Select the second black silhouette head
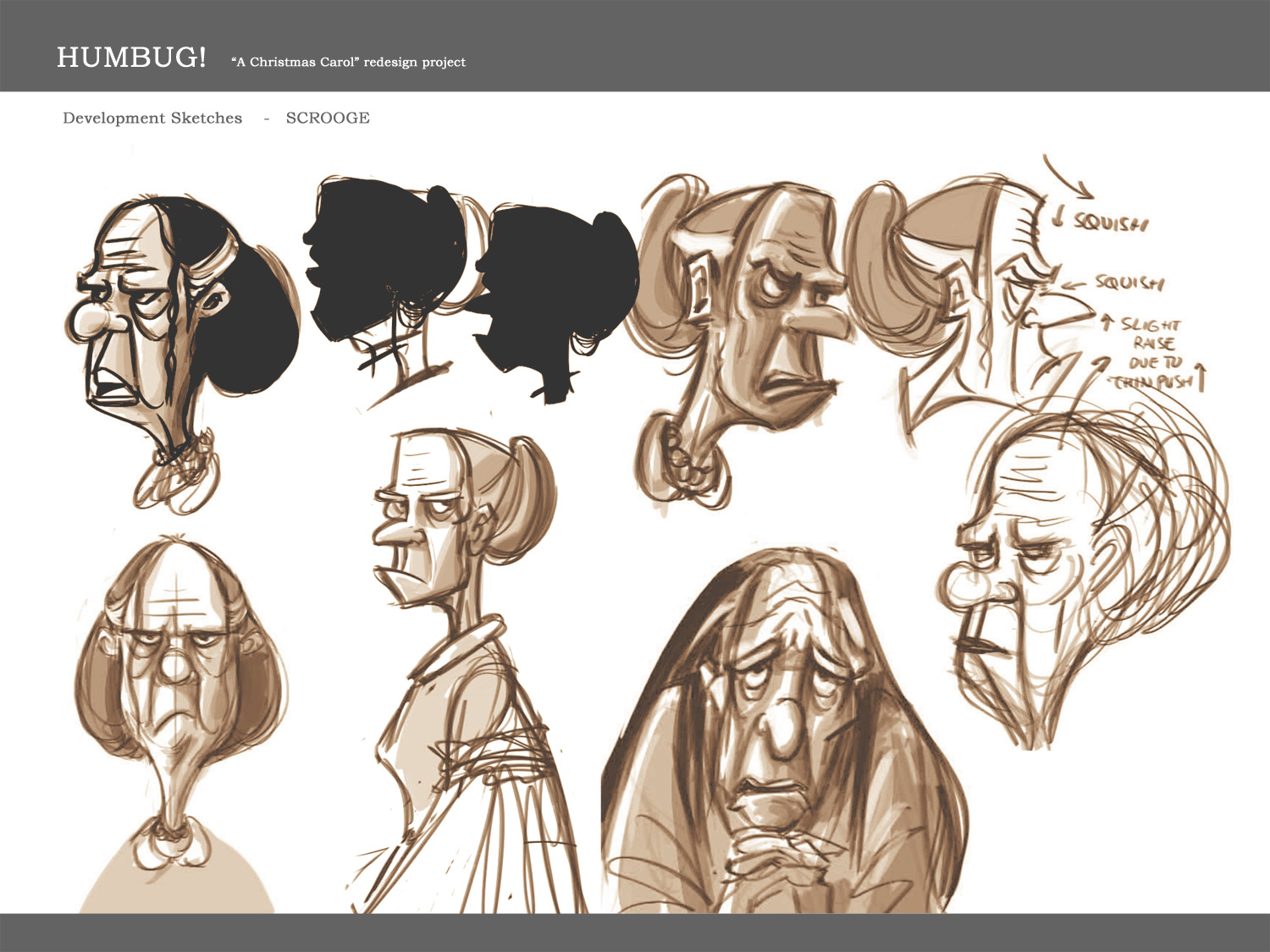Screen dimensions: 1270x952 coord(555,303)
